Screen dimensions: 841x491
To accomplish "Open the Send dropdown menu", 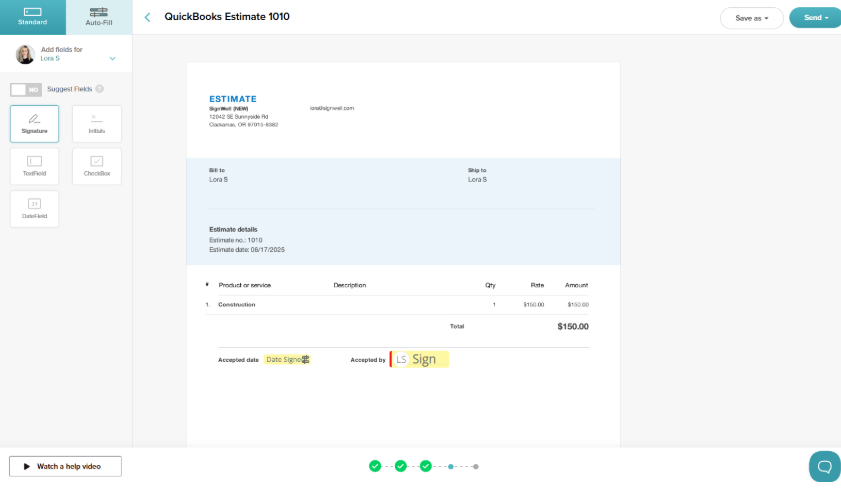I will [815, 18].
